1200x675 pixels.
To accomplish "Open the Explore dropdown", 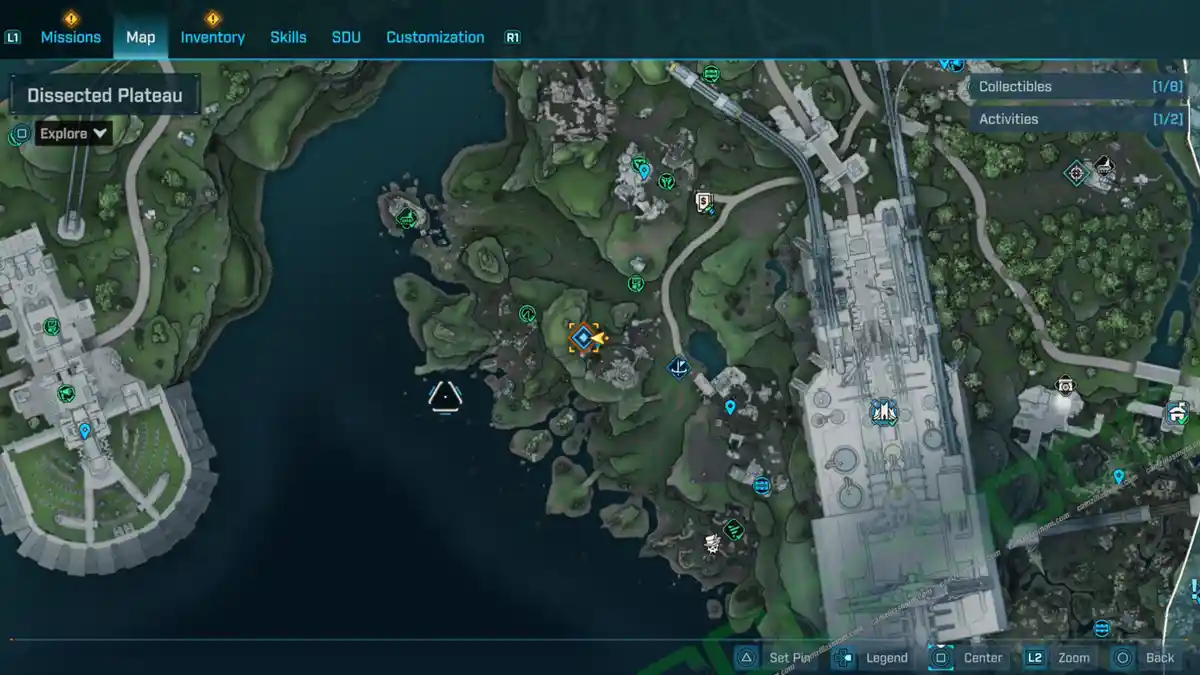I will pos(74,133).
